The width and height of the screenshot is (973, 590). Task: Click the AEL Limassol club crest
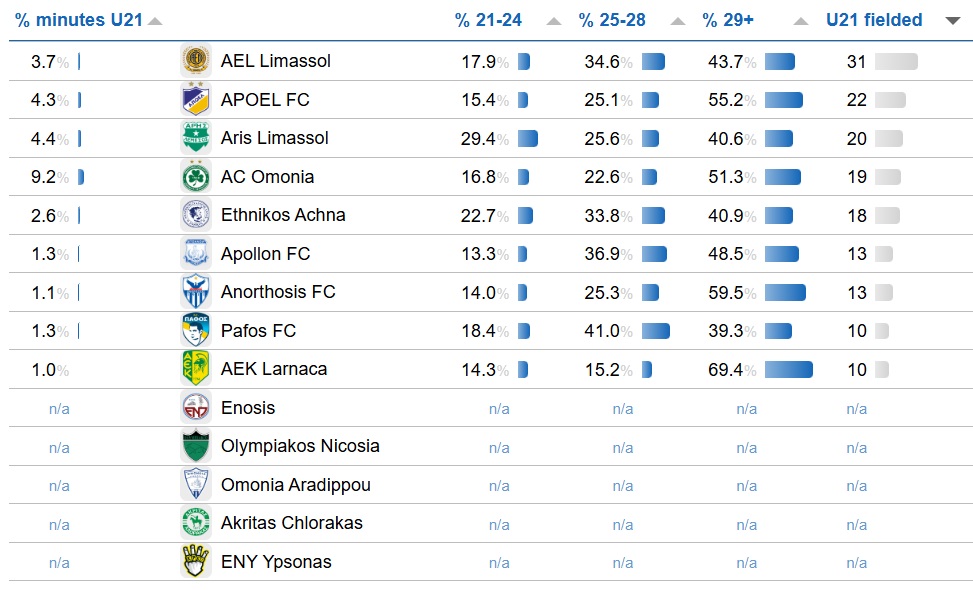pos(196,61)
